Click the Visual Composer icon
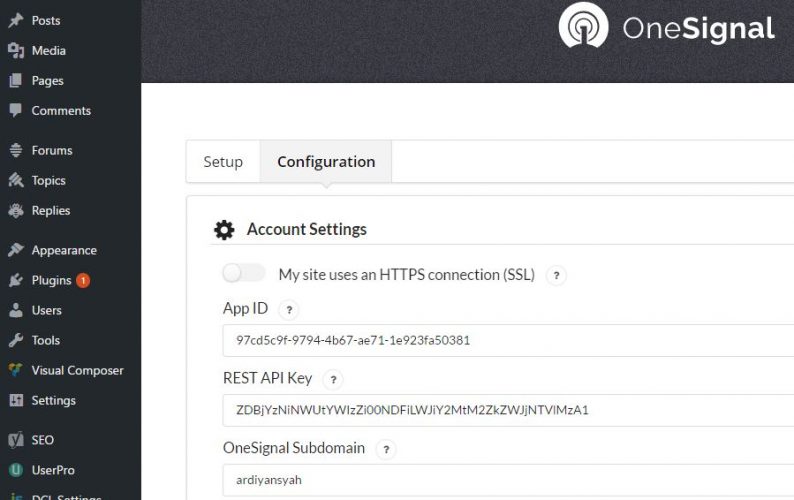This screenshot has height=500, width=794. click(x=16, y=370)
